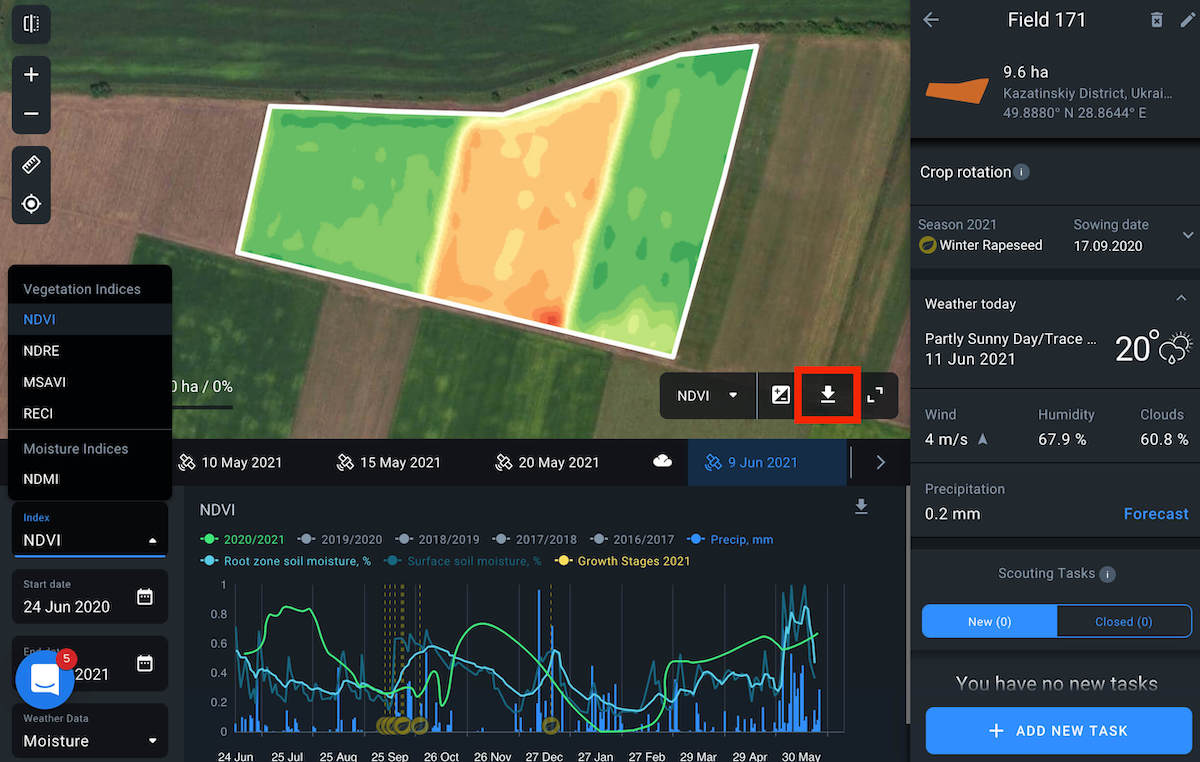Open the NDVI layer dropdown on map
1200x762 pixels.
[707, 395]
